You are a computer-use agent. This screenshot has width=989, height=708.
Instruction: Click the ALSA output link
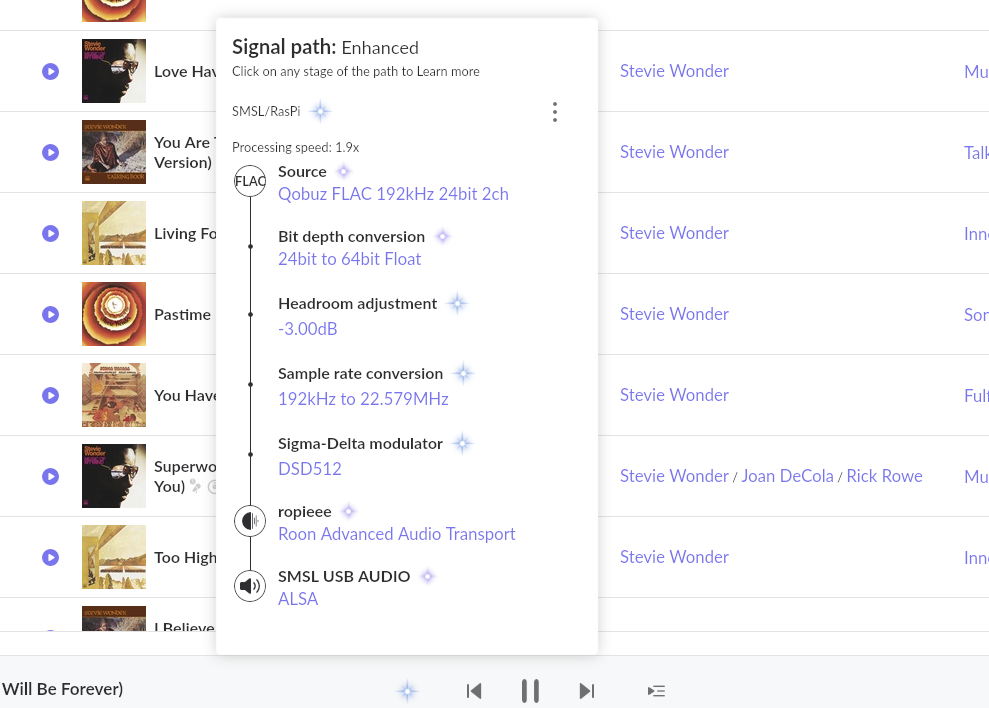click(x=298, y=599)
